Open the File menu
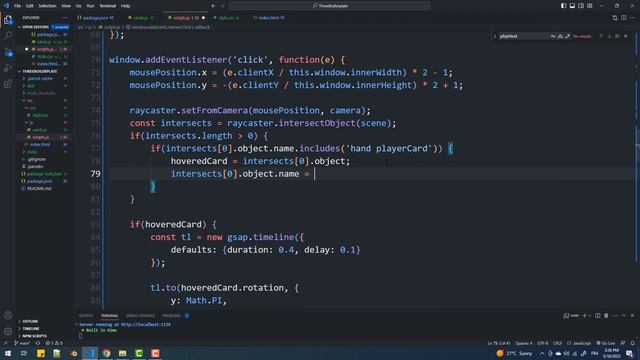 tap(17, 6)
